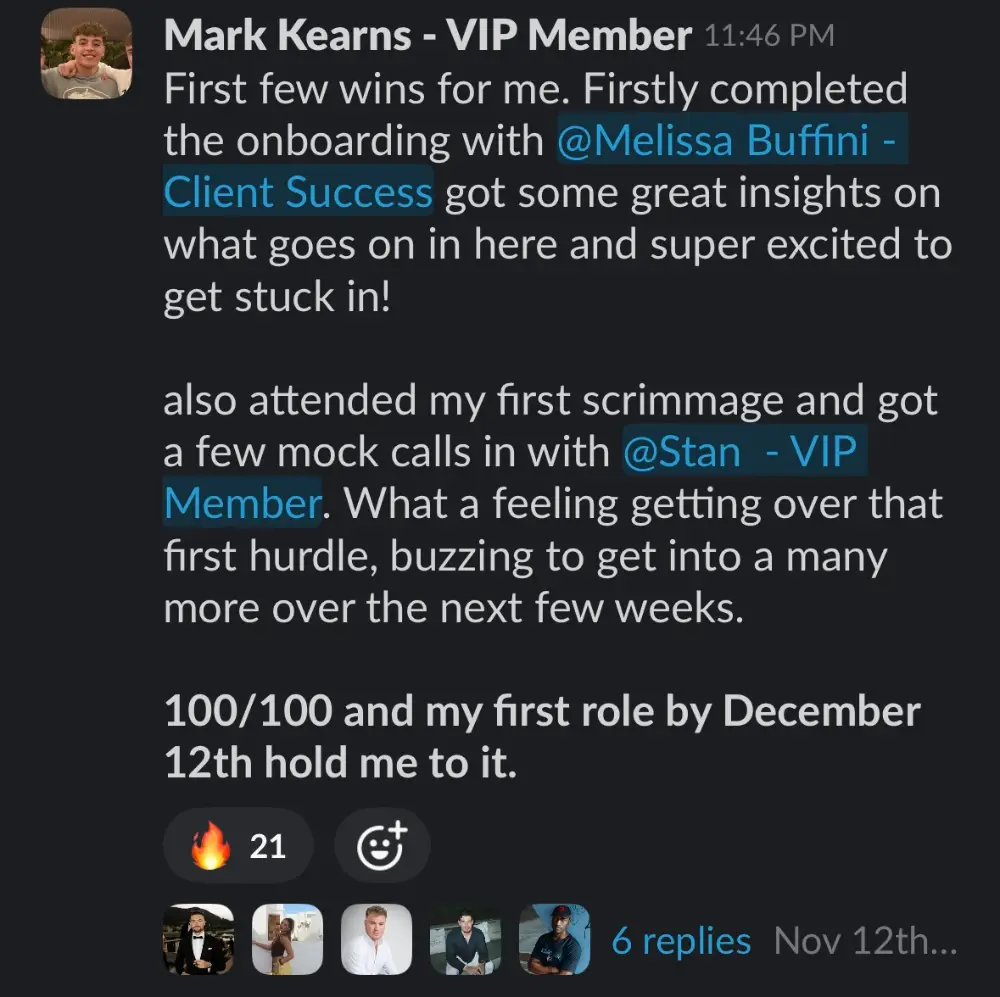Click the blond replier avatar in white shirt
Screen dimensions: 1000x997
coord(377,940)
